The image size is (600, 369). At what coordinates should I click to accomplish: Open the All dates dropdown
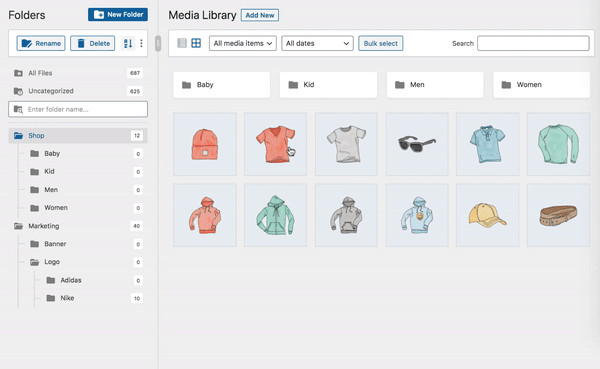317,43
